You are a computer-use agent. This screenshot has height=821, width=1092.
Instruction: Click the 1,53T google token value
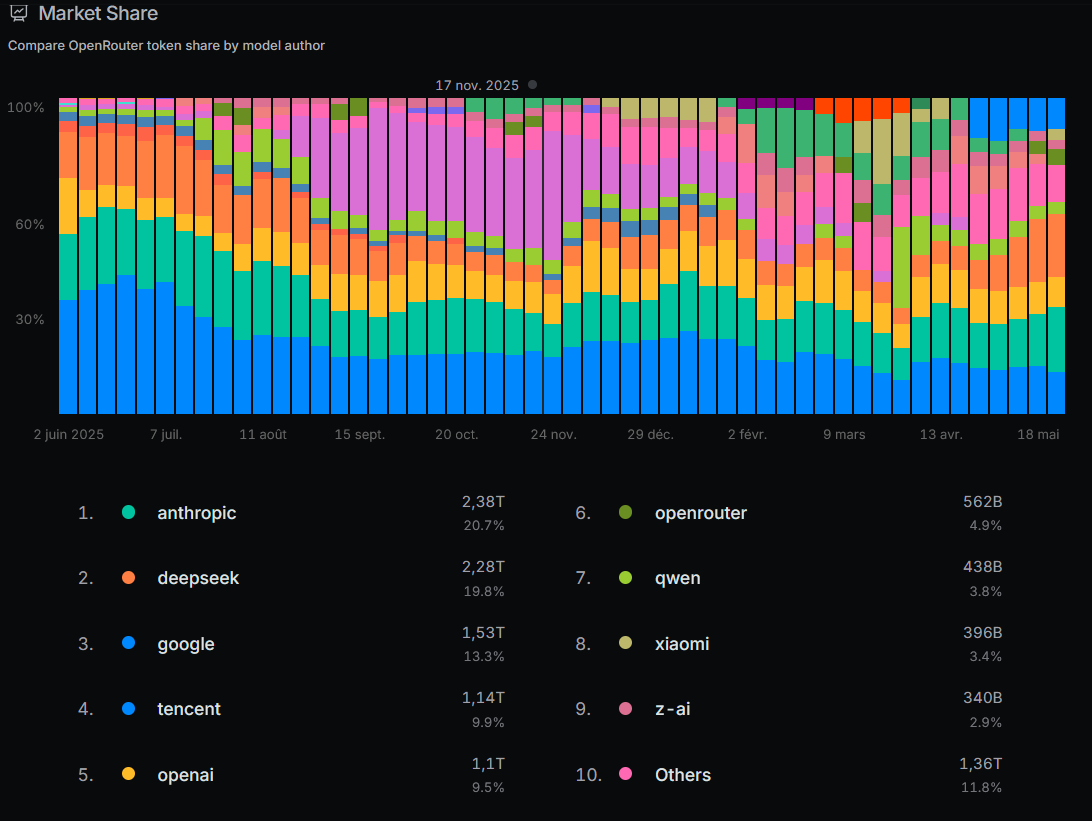tap(483, 632)
